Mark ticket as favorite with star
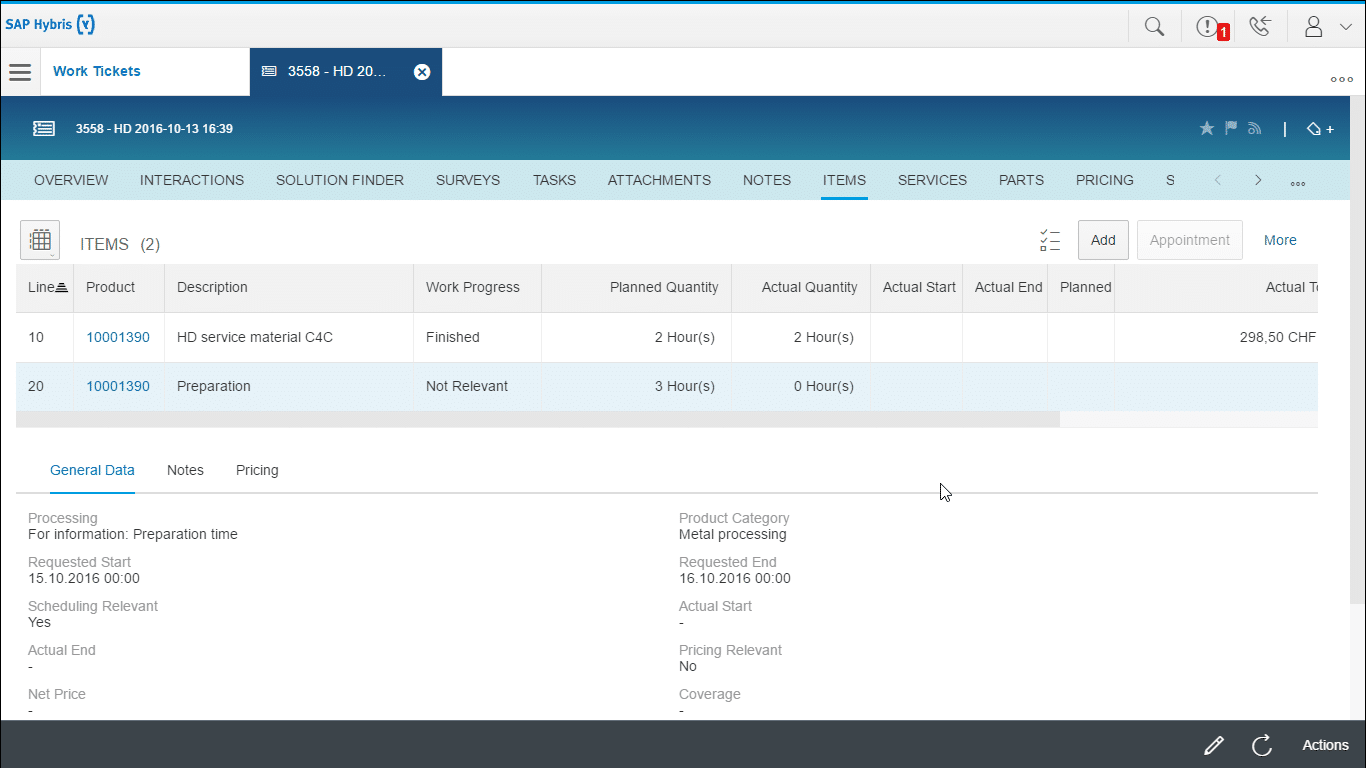The image size is (1366, 768). pos(1207,128)
